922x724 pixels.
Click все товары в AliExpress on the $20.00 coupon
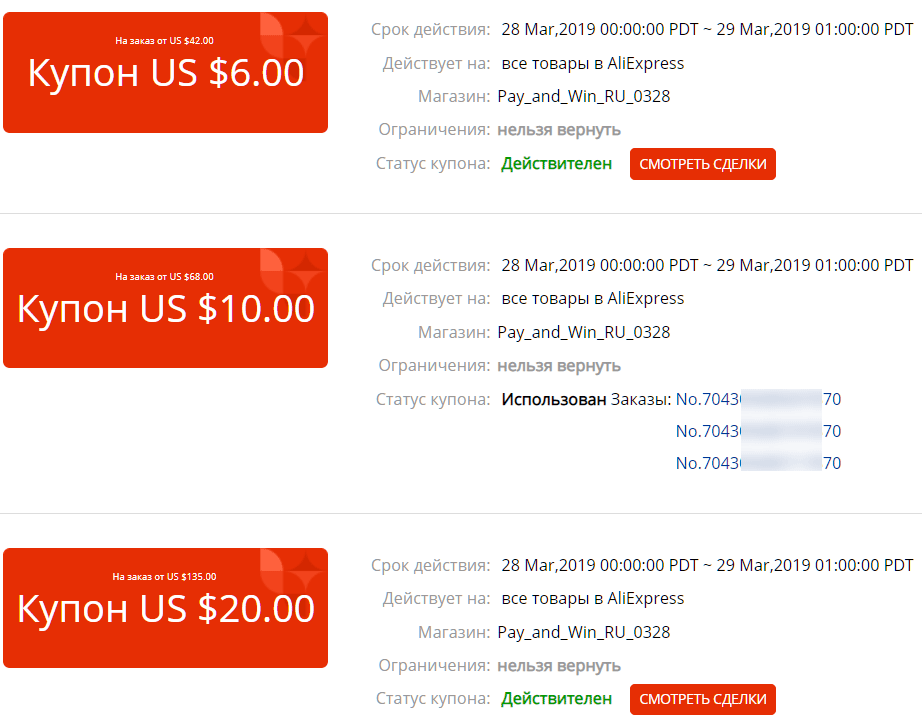click(x=593, y=598)
